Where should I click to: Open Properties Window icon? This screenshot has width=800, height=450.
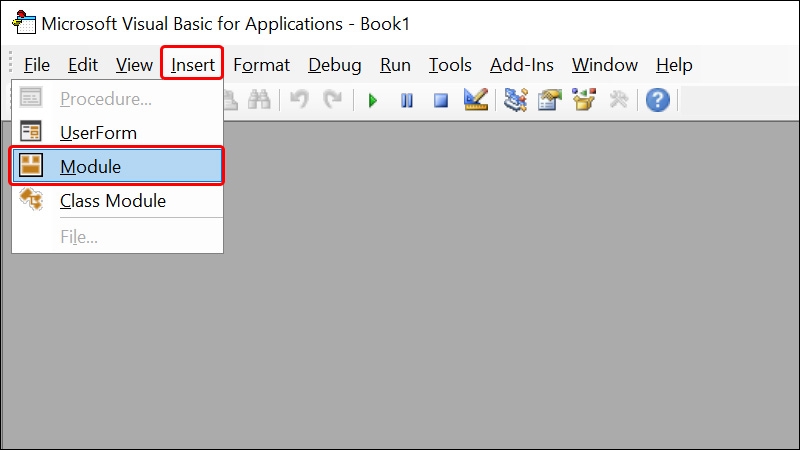pyautogui.click(x=549, y=99)
